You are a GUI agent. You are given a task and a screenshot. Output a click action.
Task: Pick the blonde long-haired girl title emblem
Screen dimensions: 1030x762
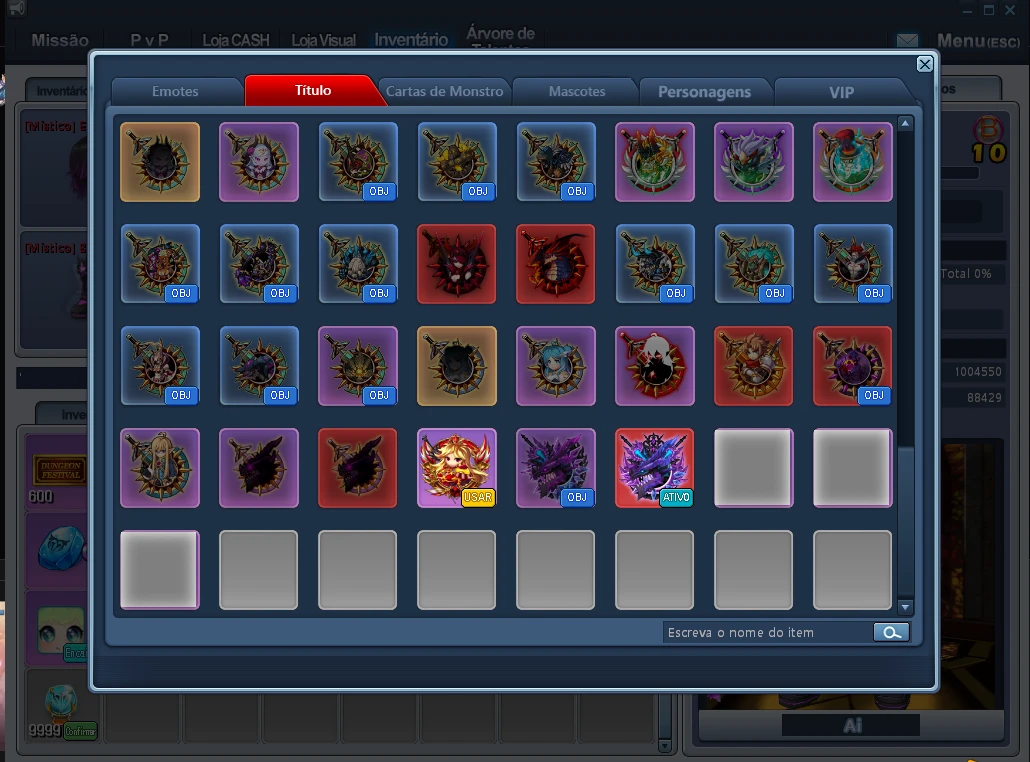(160, 467)
